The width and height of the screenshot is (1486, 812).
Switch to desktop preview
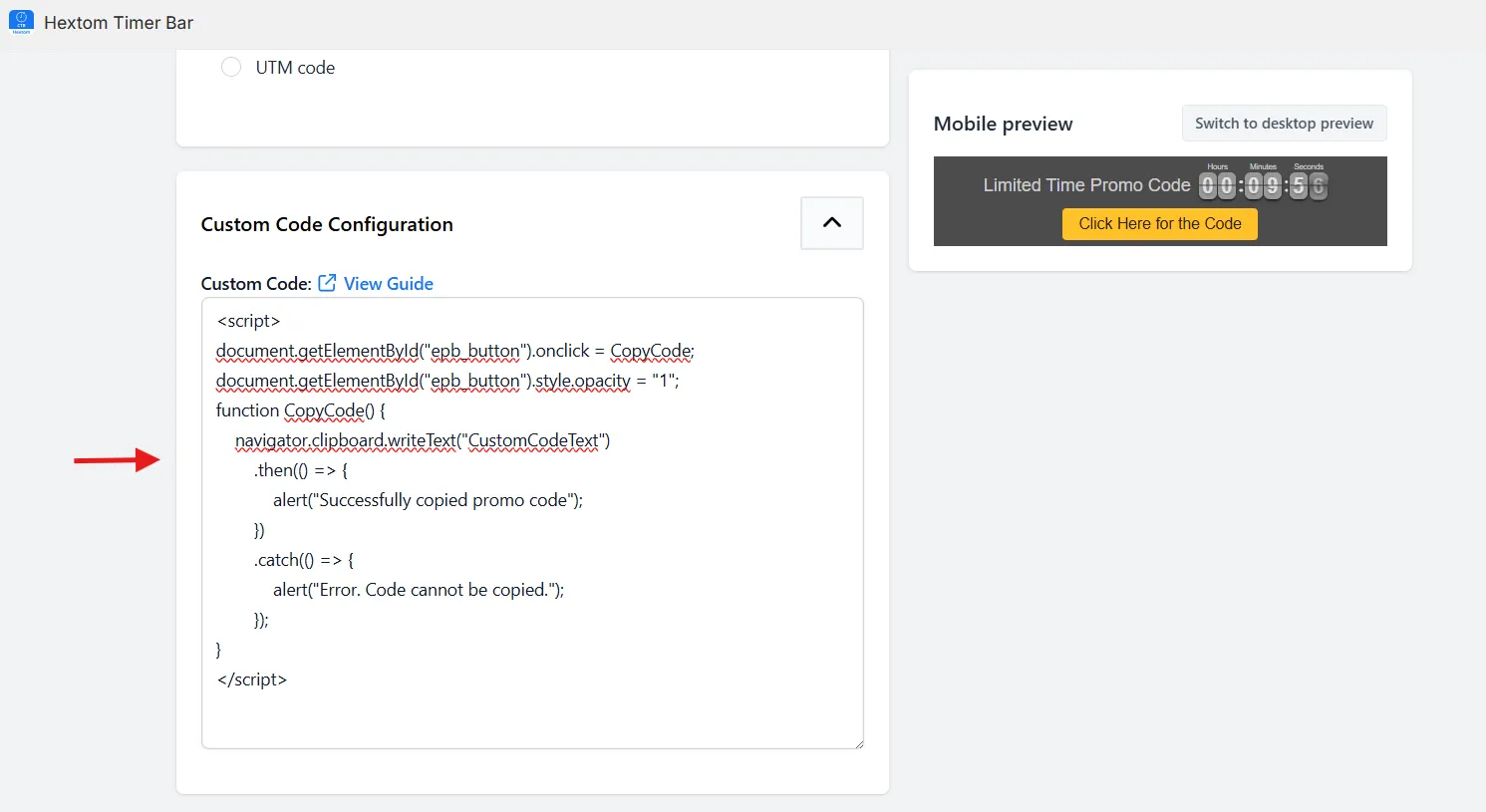tap(1284, 124)
